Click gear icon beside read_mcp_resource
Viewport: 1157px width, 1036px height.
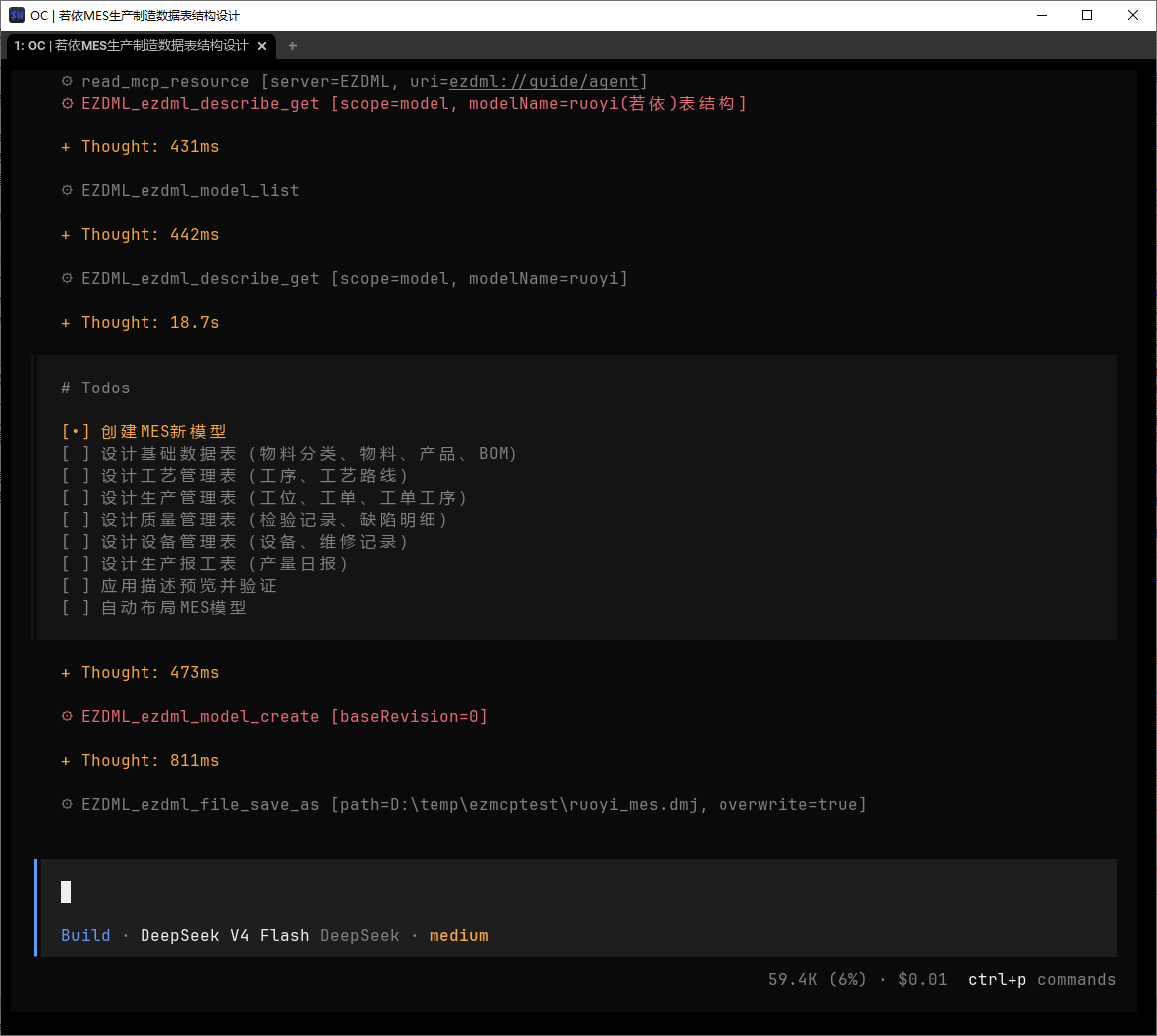pos(67,81)
